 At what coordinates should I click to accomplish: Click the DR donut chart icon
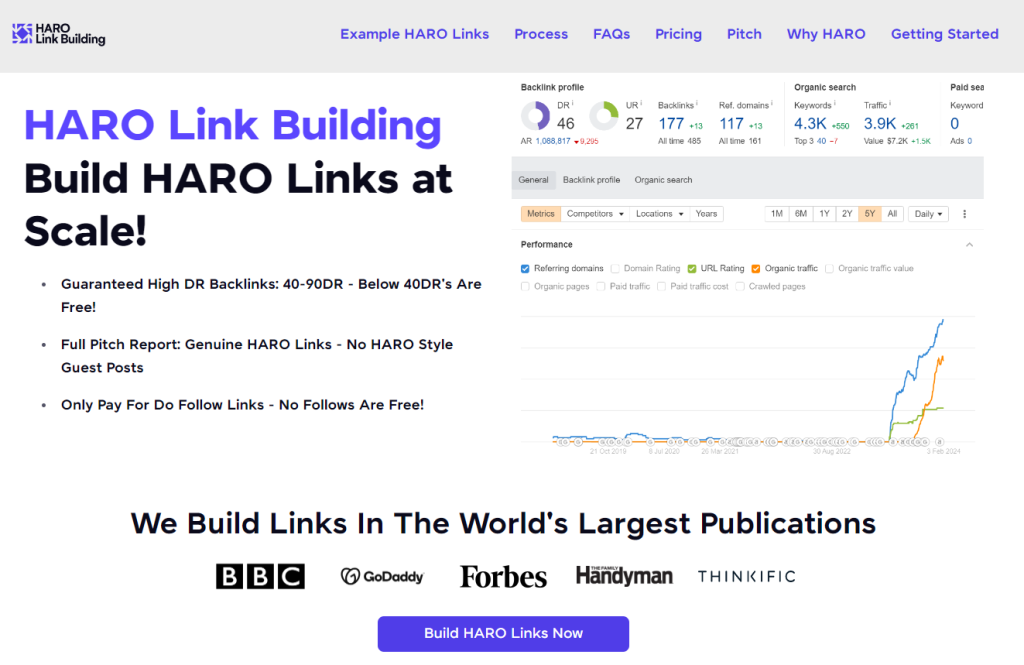(x=536, y=117)
